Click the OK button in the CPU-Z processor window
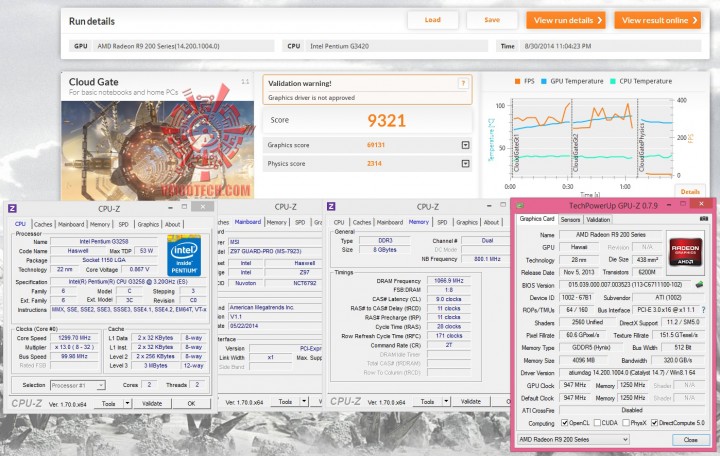This screenshot has height=456, width=720. click(191, 404)
